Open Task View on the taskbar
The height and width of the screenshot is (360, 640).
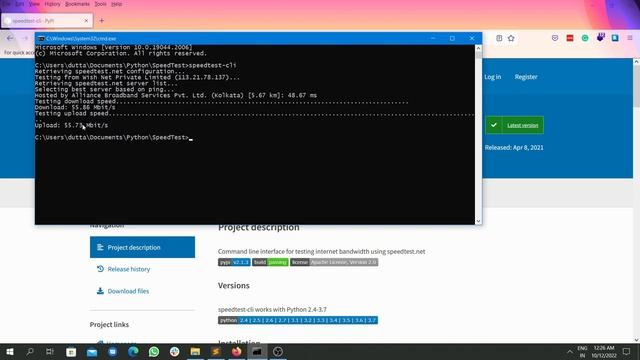pyautogui.click(x=50, y=351)
